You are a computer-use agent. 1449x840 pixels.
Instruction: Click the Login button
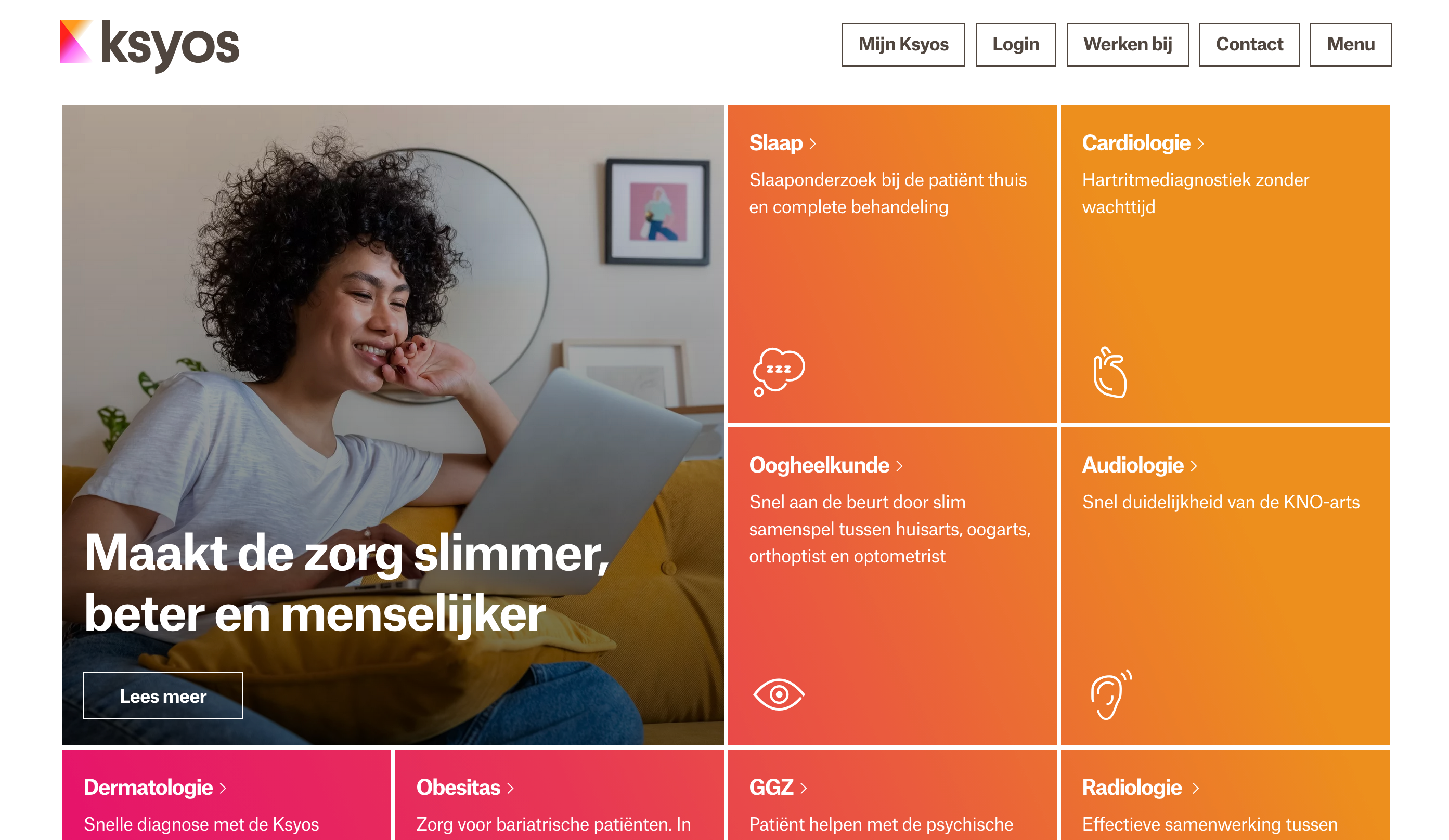coord(1015,45)
